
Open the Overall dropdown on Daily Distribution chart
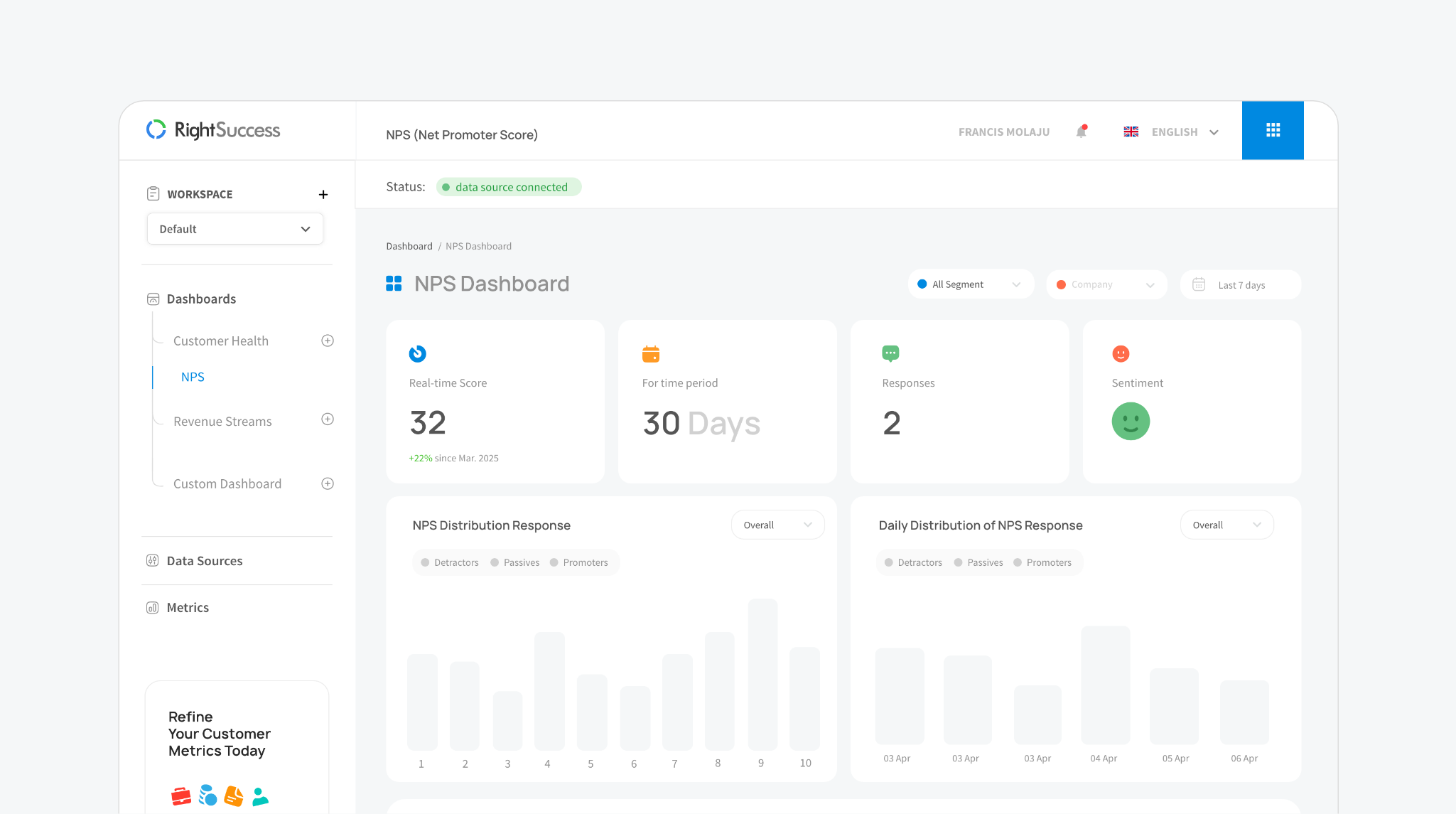click(x=1226, y=524)
